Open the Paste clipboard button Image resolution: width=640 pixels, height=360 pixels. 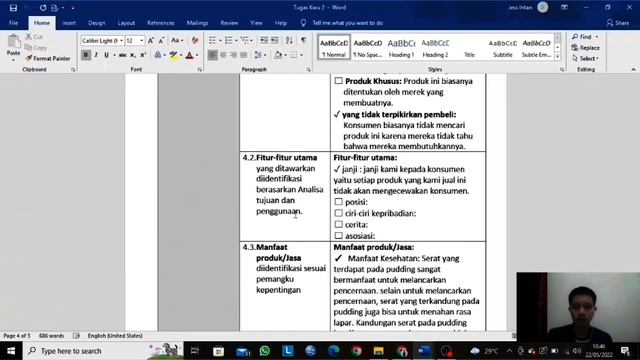13,46
